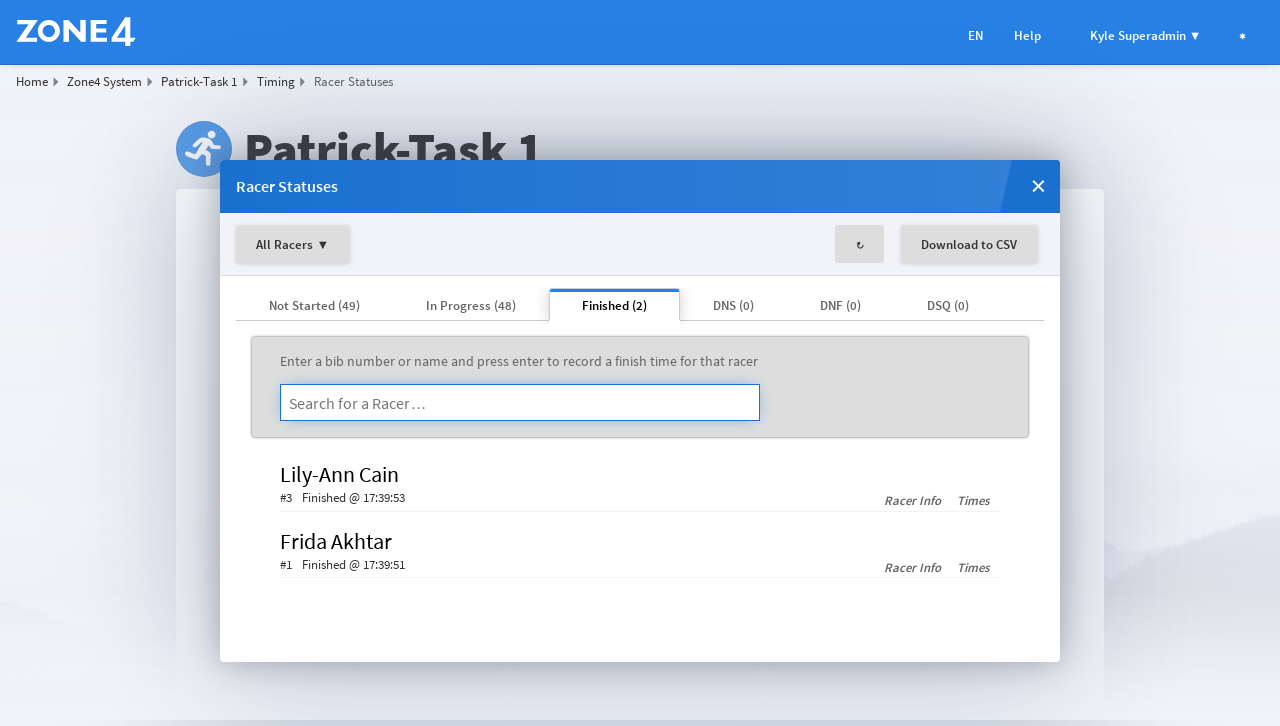Open Help in the top bar
The image size is (1280, 726).
coord(1027,36)
